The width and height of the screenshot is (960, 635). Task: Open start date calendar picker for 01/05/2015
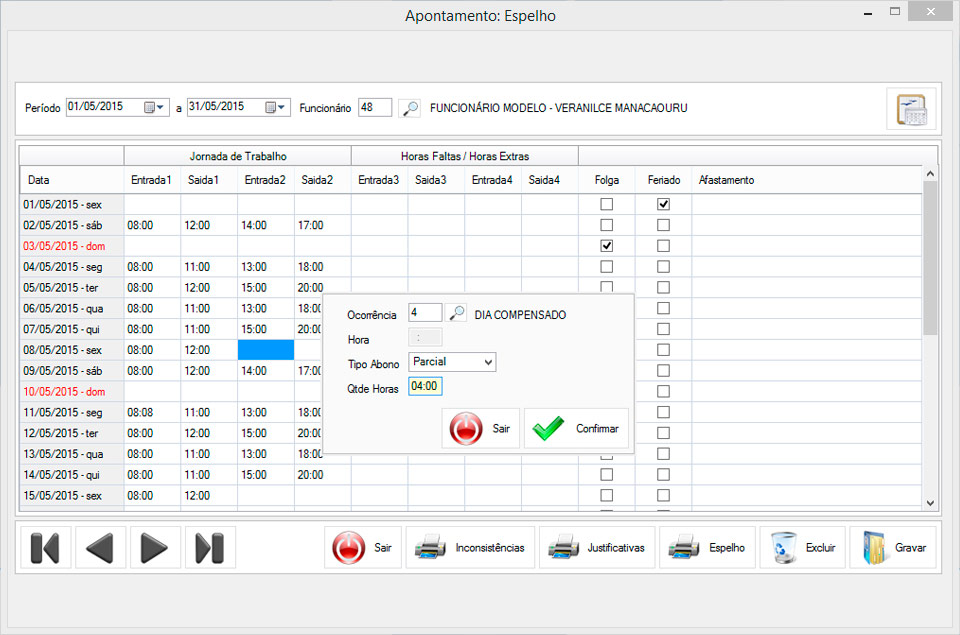pos(154,107)
